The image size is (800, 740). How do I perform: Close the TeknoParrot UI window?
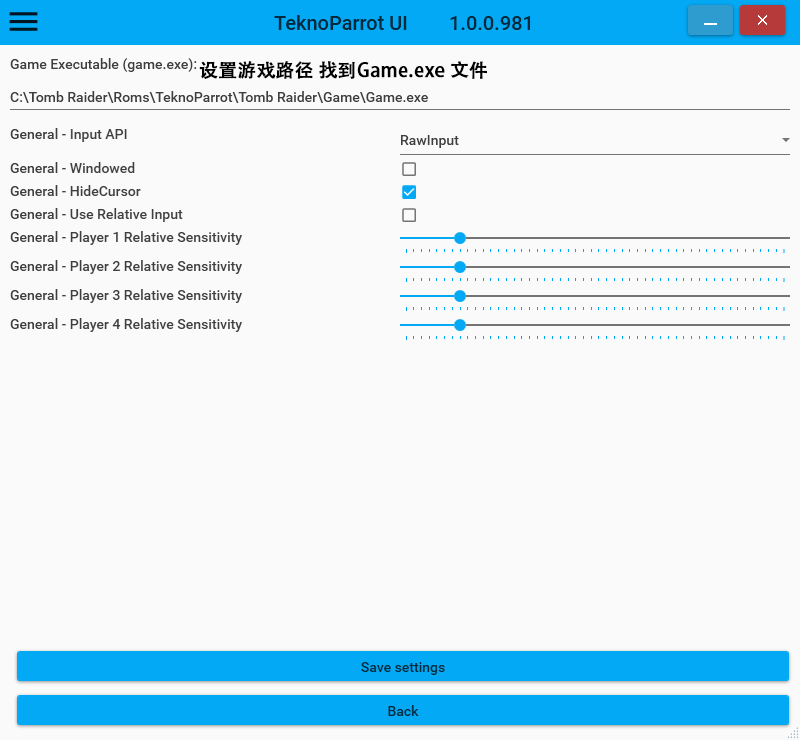(762, 21)
